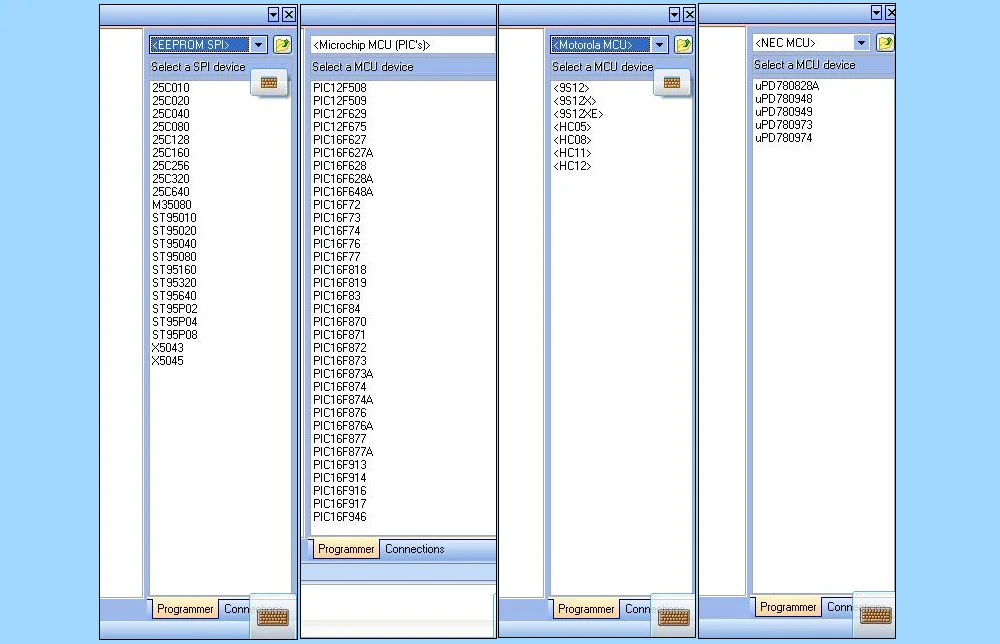Select X5045 in the SPI device list
The height and width of the screenshot is (644, 1000).
[168, 361]
